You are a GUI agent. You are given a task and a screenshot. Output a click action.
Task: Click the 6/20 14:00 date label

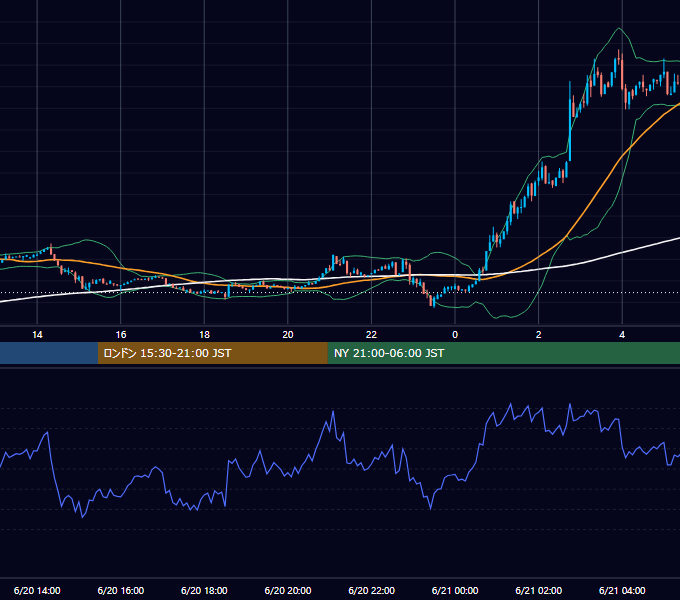[37, 590]
